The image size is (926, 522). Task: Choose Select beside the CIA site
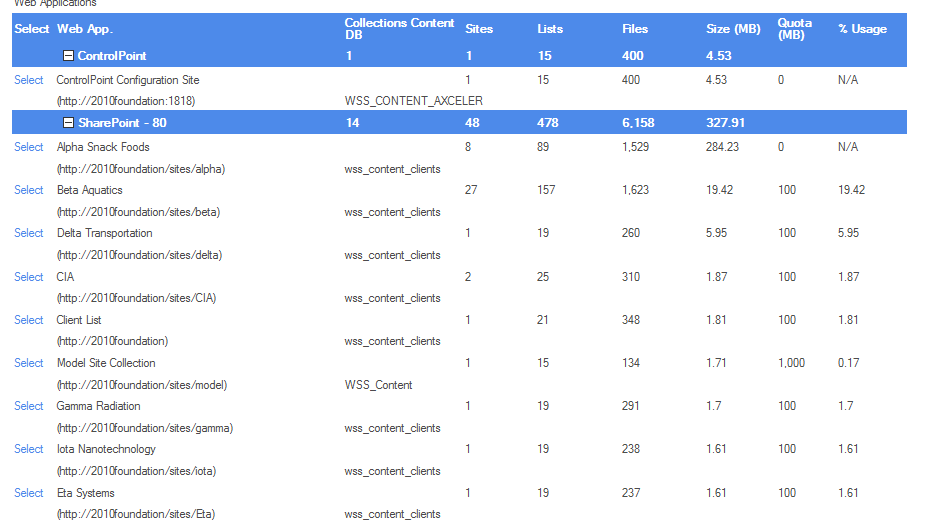point(29,277)
